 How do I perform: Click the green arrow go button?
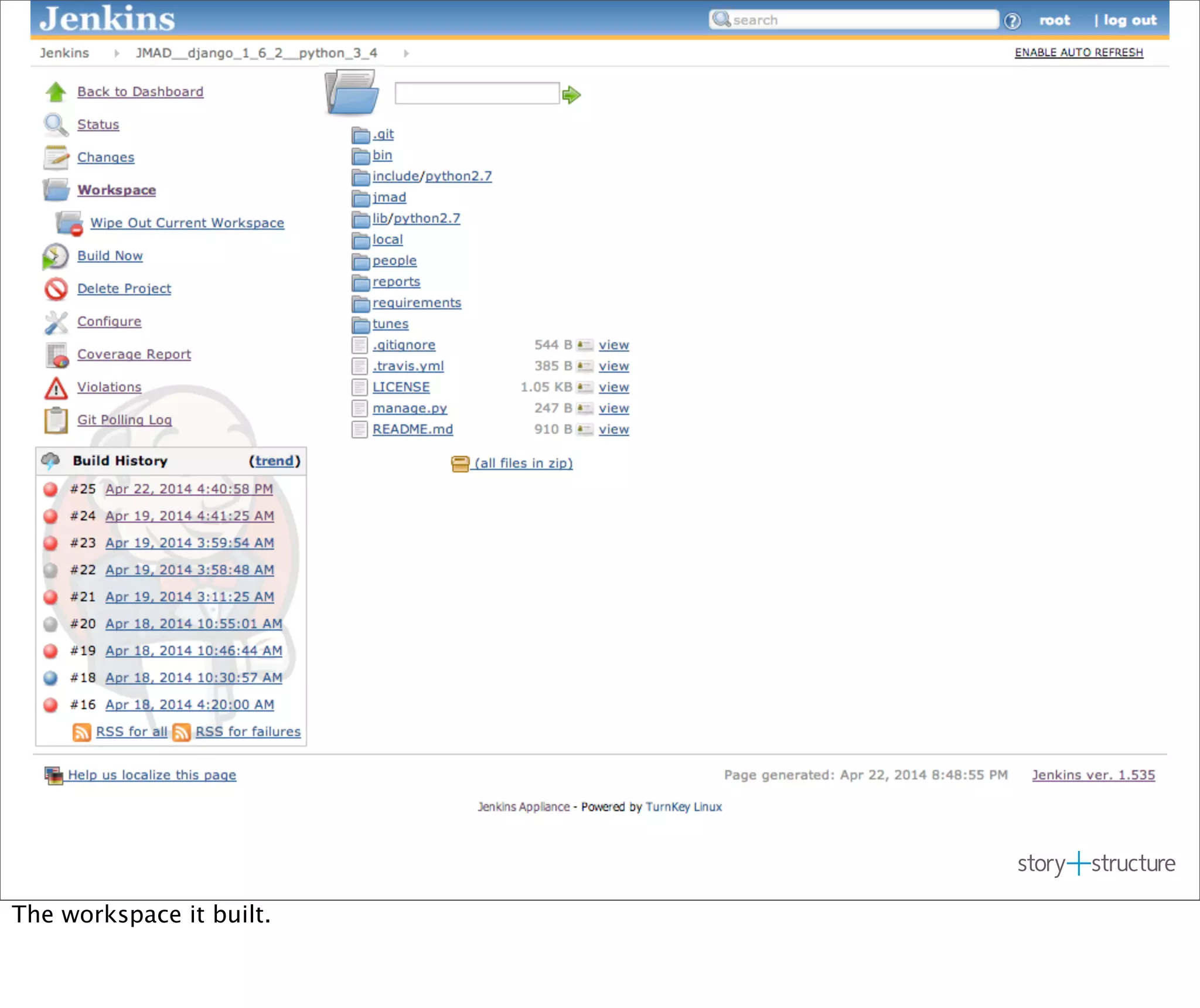[571, 94]
